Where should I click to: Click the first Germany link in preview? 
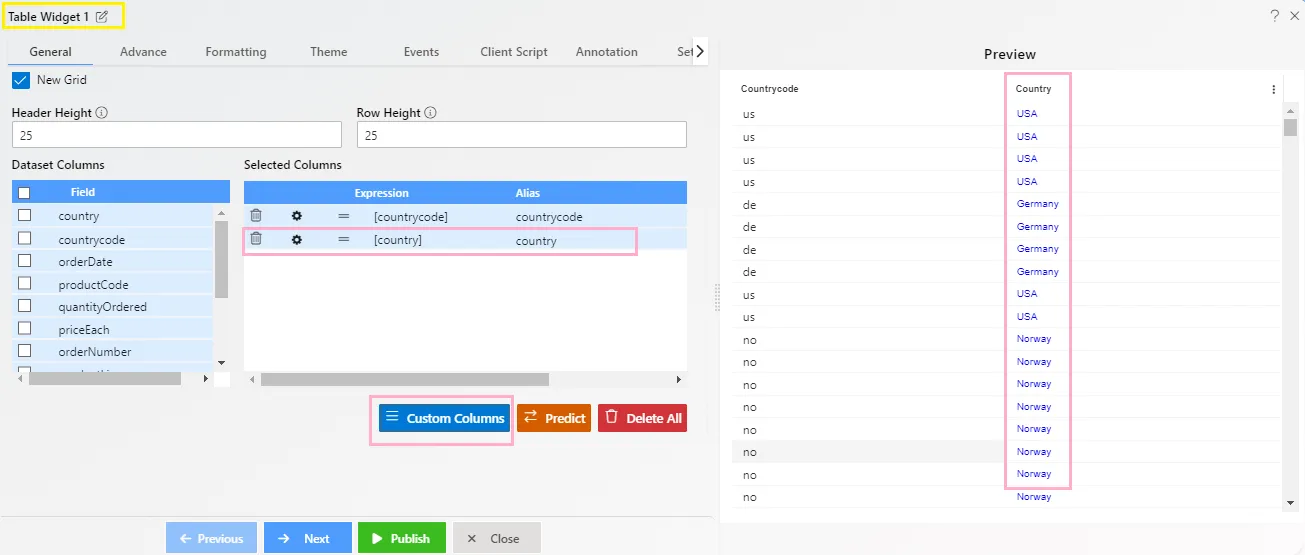pyautogui.click(x=1037, y=204)
